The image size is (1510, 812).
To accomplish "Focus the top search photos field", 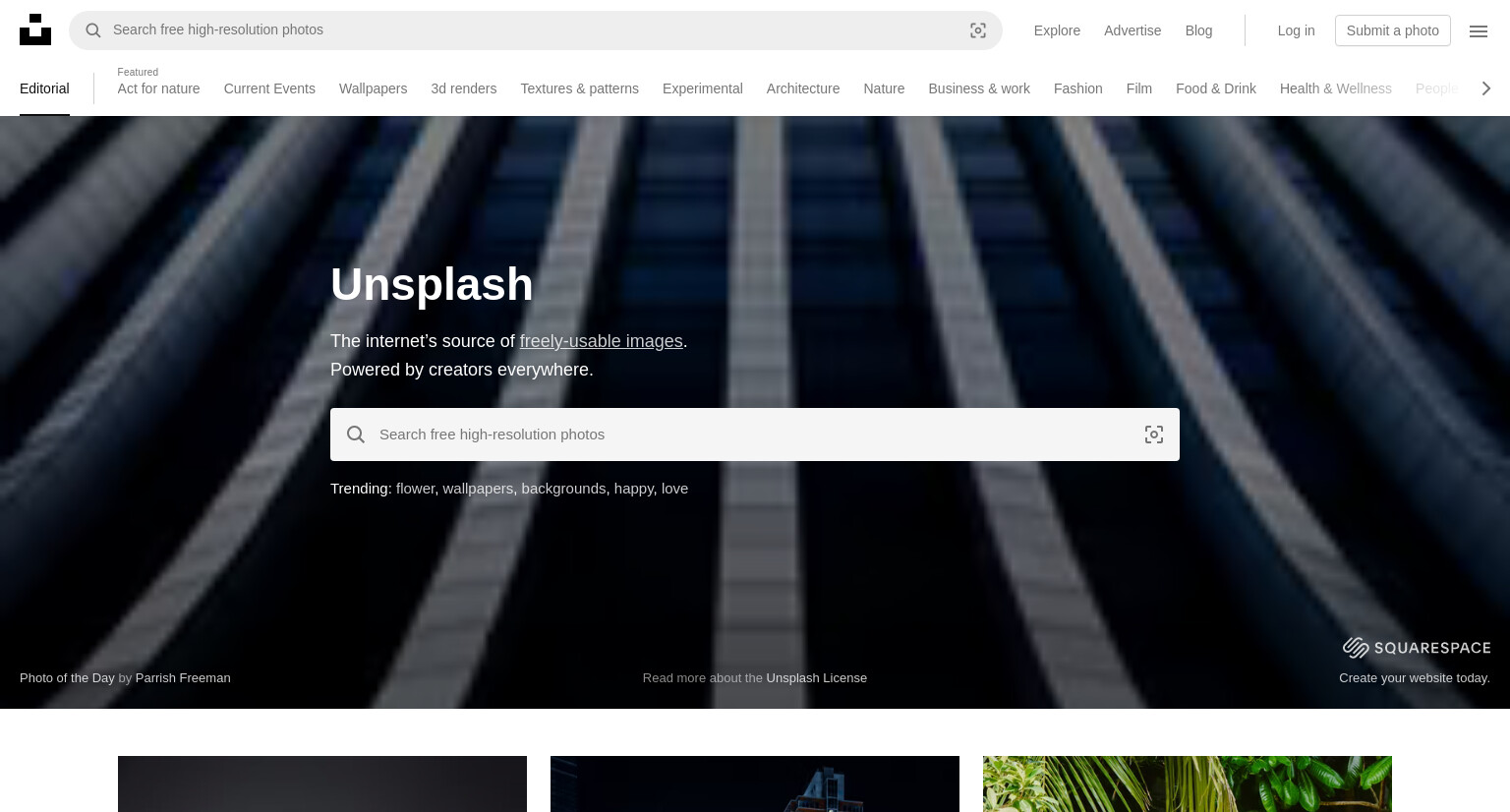I will (536, 30).
